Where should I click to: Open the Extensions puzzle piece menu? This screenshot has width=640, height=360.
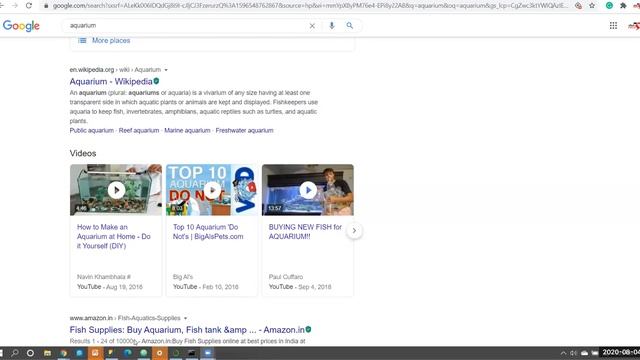coord(623,6)
